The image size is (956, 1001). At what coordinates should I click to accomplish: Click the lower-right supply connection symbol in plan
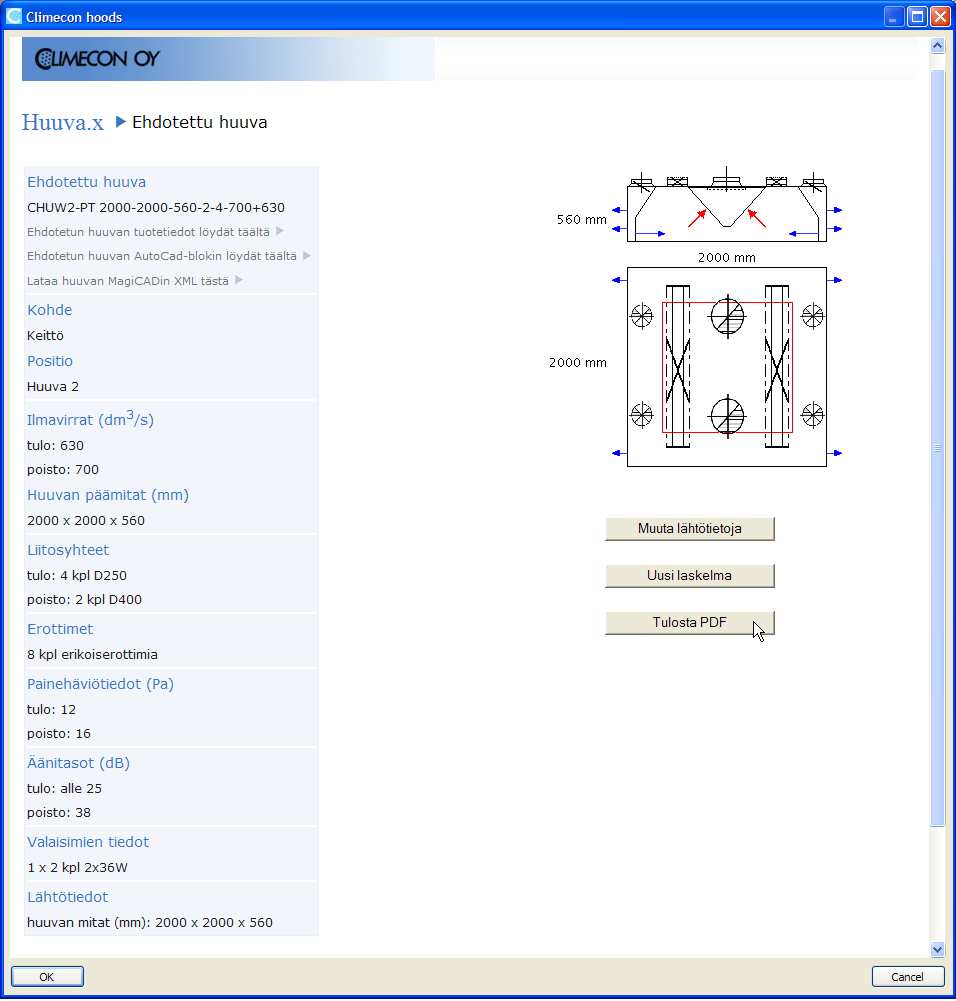pyautogui.click(x=812, y=414)
